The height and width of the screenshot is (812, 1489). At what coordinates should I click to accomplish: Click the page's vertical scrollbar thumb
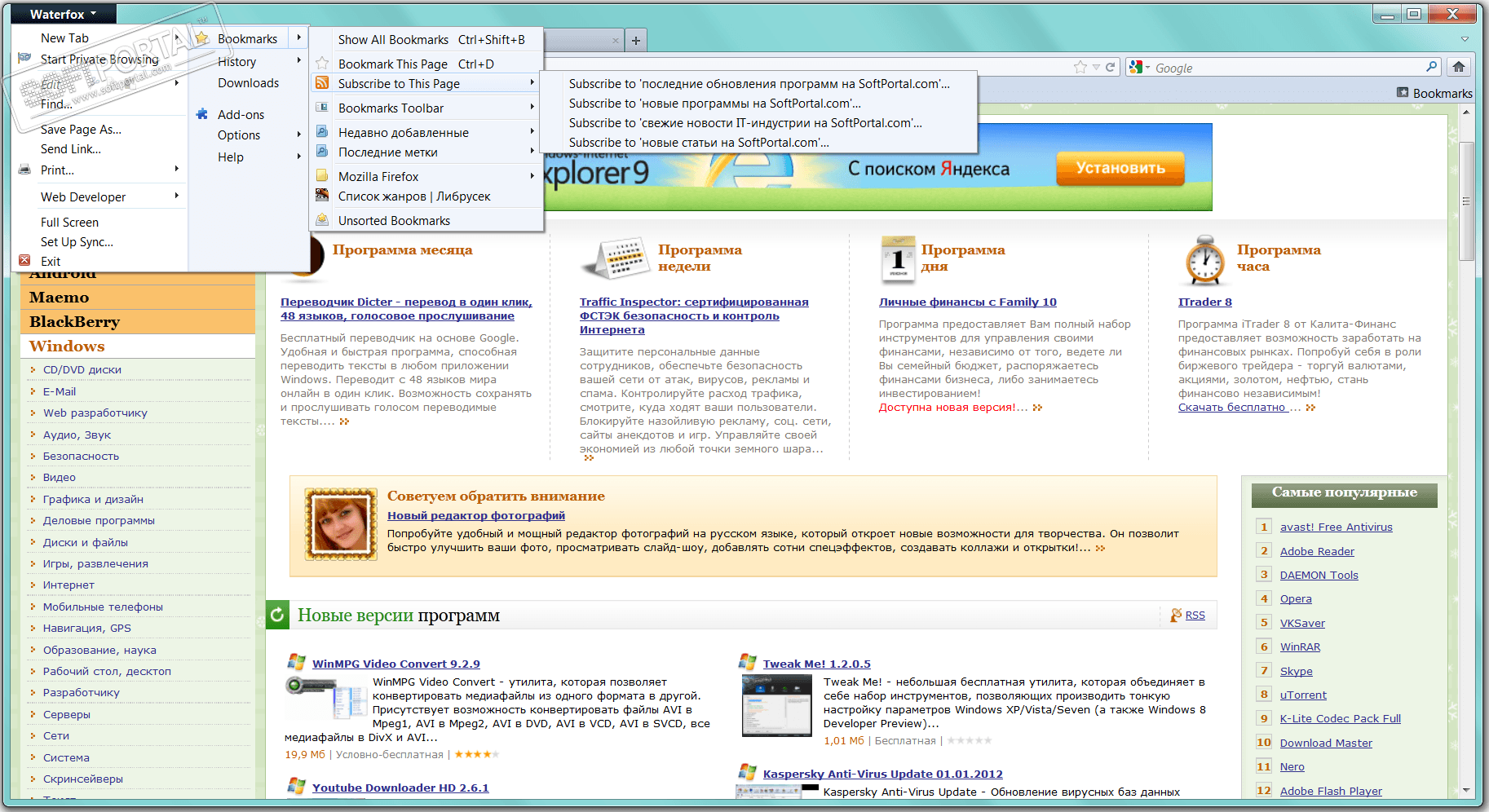[1466, 201]
